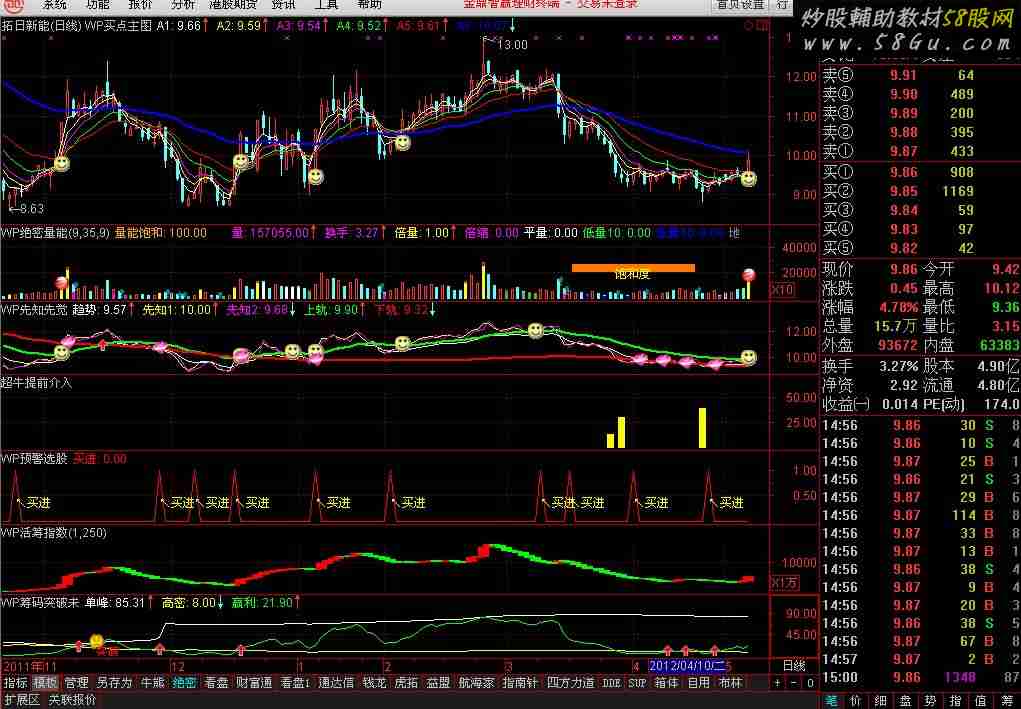Select the 笔 tab in quote panel

[831, 701]
